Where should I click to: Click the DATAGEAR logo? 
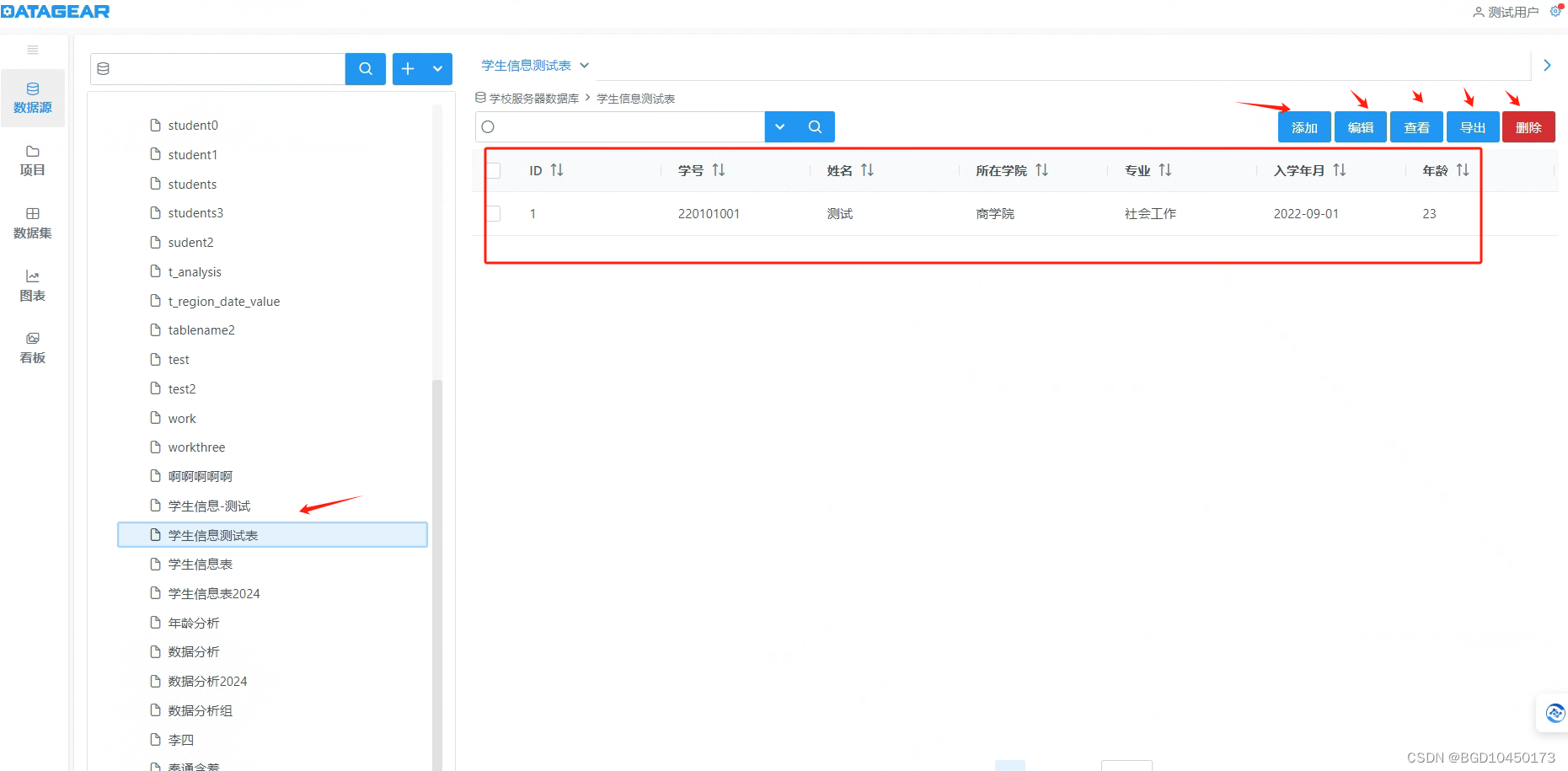click(55, 11)
